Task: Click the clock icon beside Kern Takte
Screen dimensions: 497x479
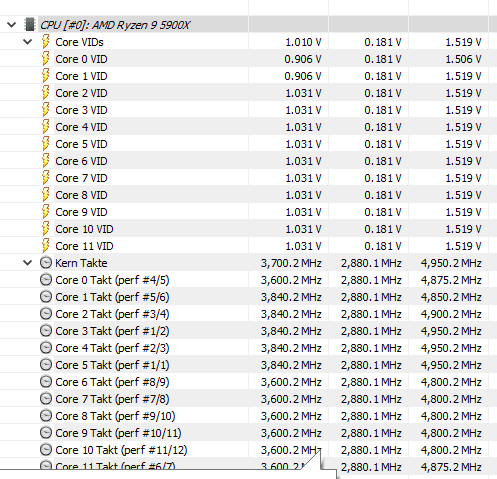Action: coord(46,263)
